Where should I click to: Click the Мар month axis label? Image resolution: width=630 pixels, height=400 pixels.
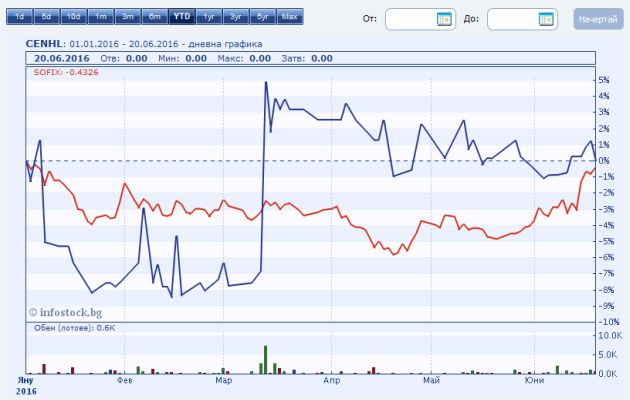(224, 380)
